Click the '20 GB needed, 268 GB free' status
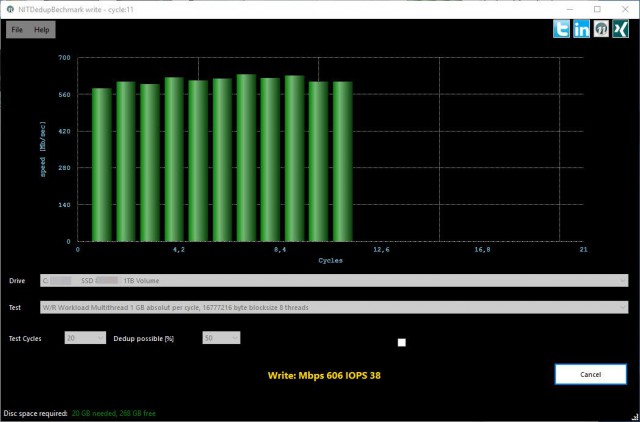Image resolution: width=640 pixels, height=422 pixels. click(x=113, y=413)
